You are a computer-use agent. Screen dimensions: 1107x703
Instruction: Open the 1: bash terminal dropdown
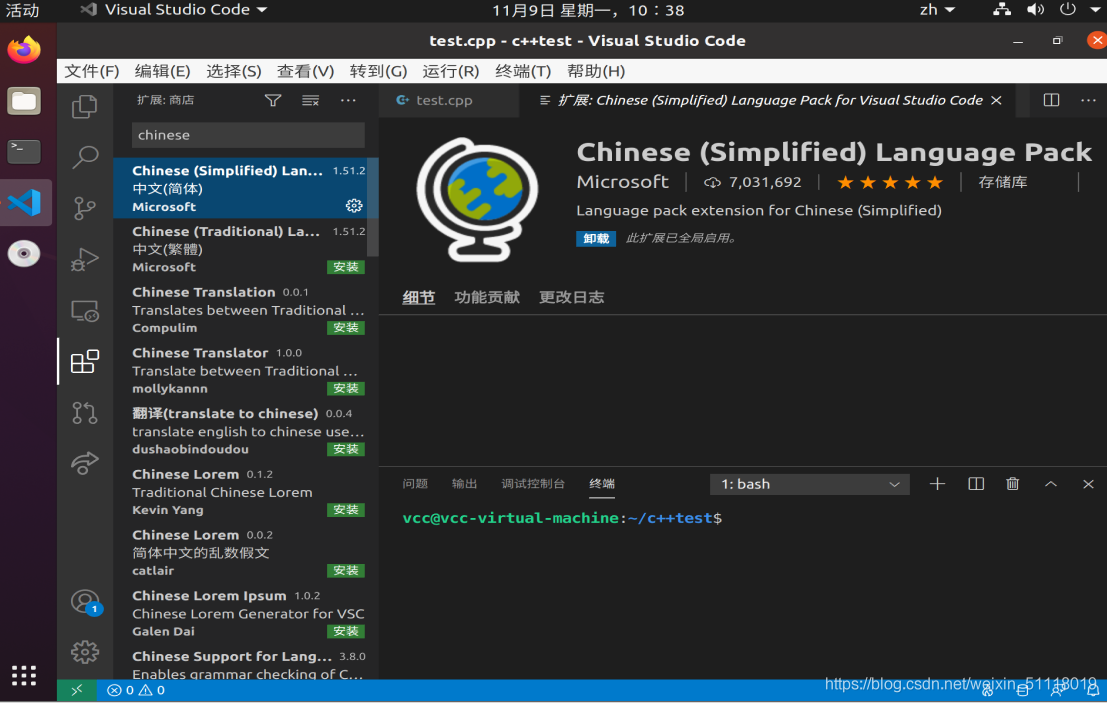[x=810, y=484]
